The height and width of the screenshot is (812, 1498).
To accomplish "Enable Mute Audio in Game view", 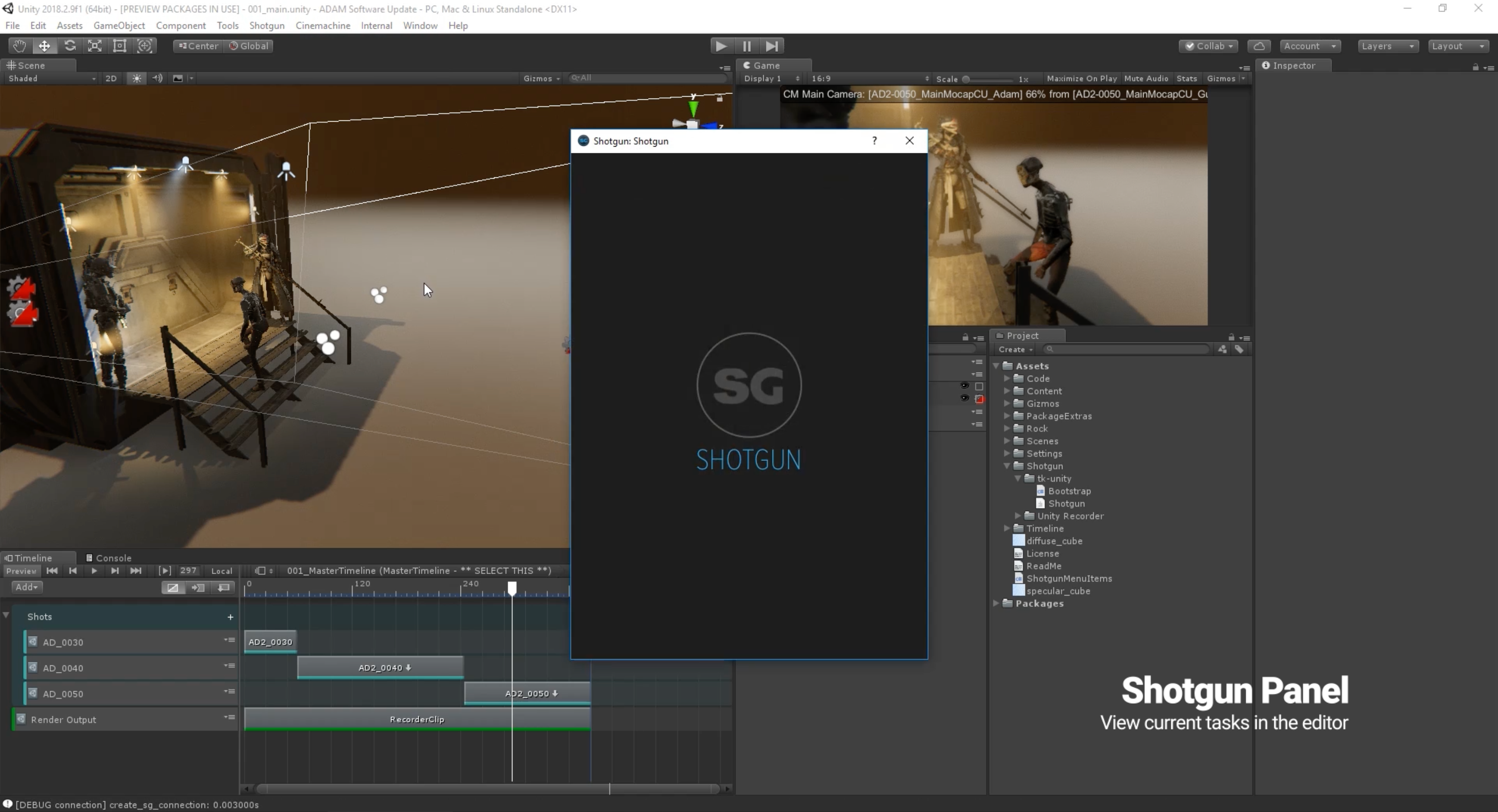I will coord(1146,78).
